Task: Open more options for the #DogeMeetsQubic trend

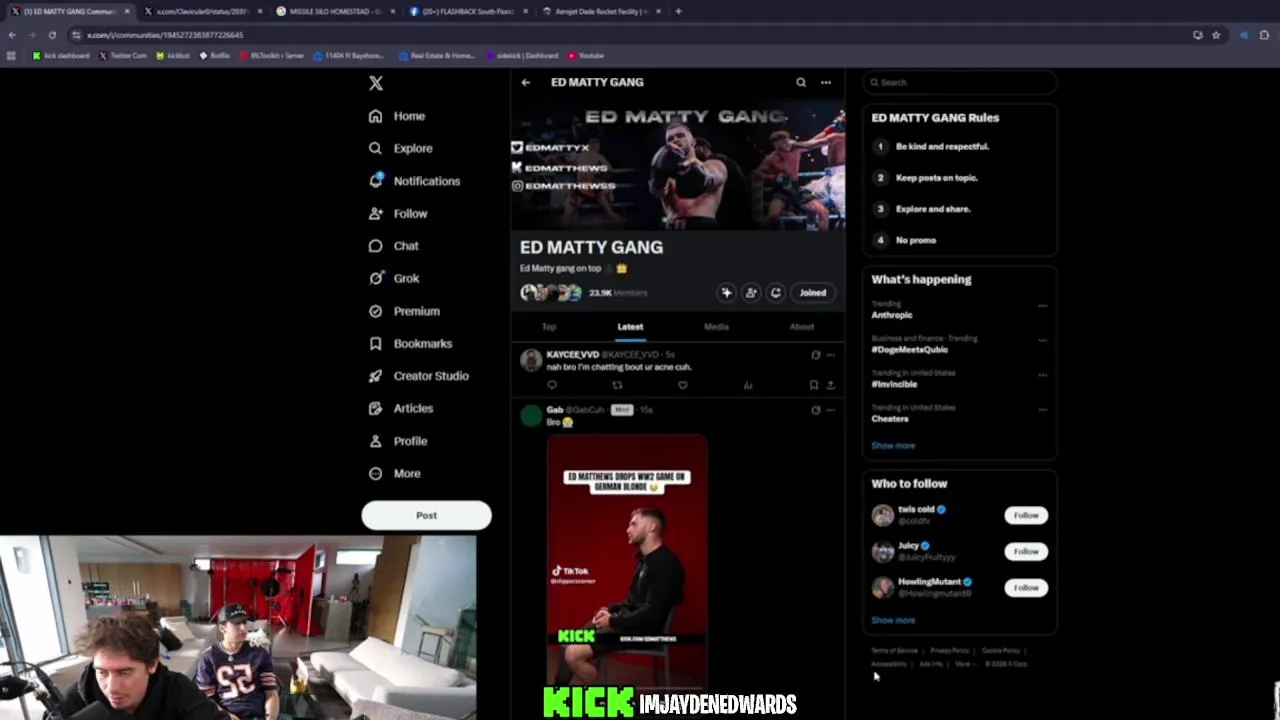Action: tap(1042, 340)
